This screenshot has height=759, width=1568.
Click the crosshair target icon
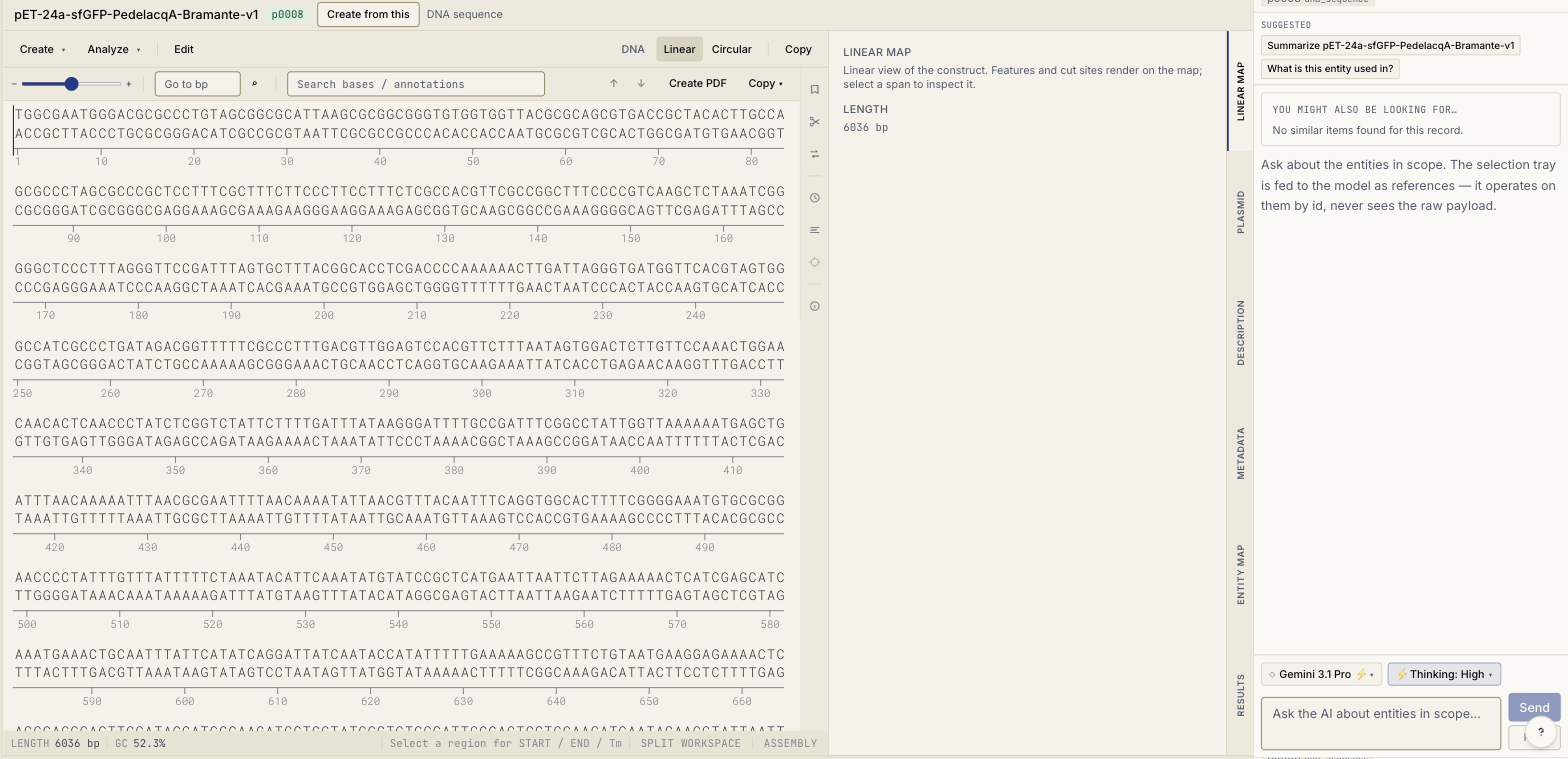pyautogui.click(x=814, y=262)
